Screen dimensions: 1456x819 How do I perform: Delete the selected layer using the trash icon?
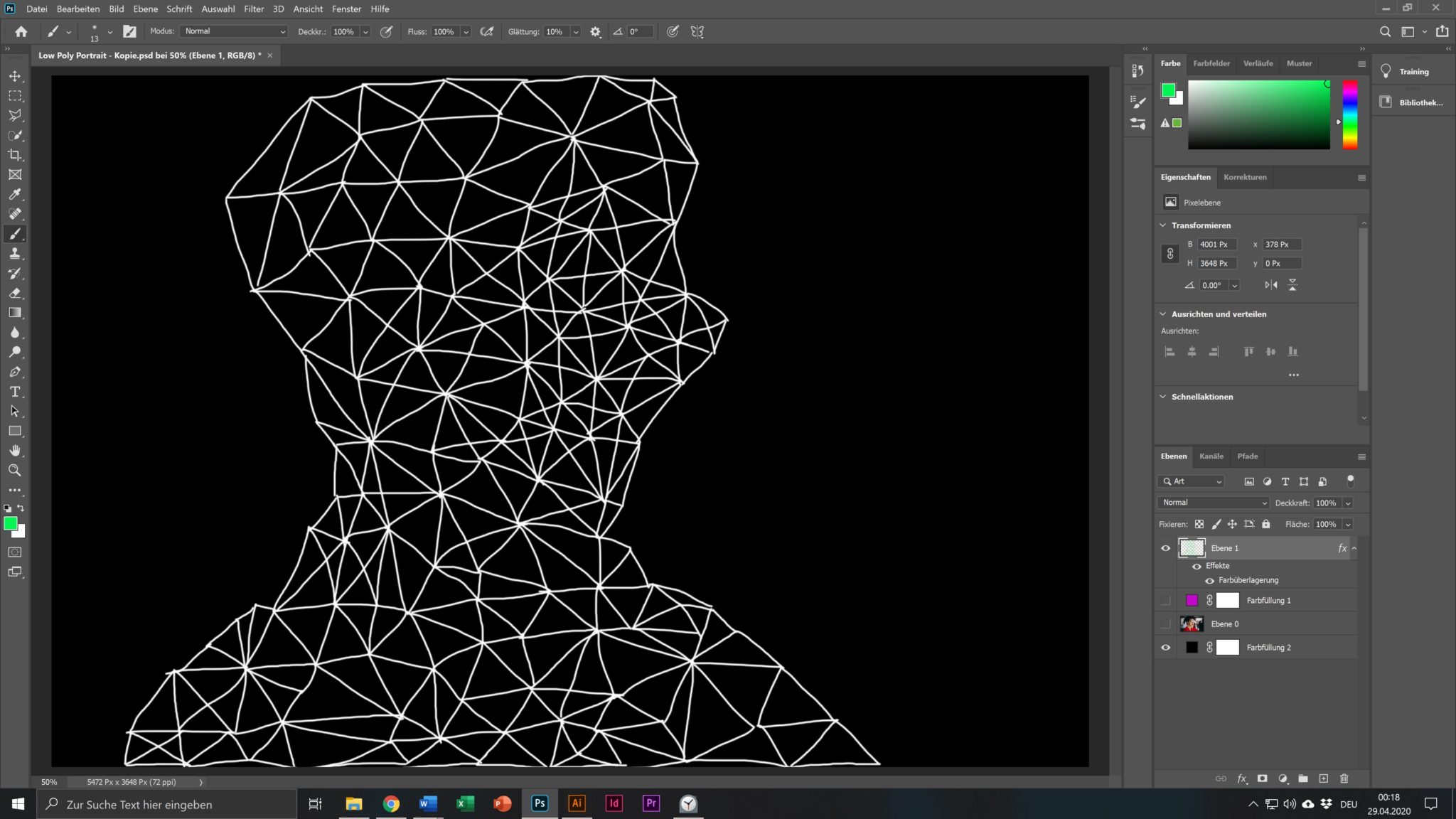coord(1344,778)
